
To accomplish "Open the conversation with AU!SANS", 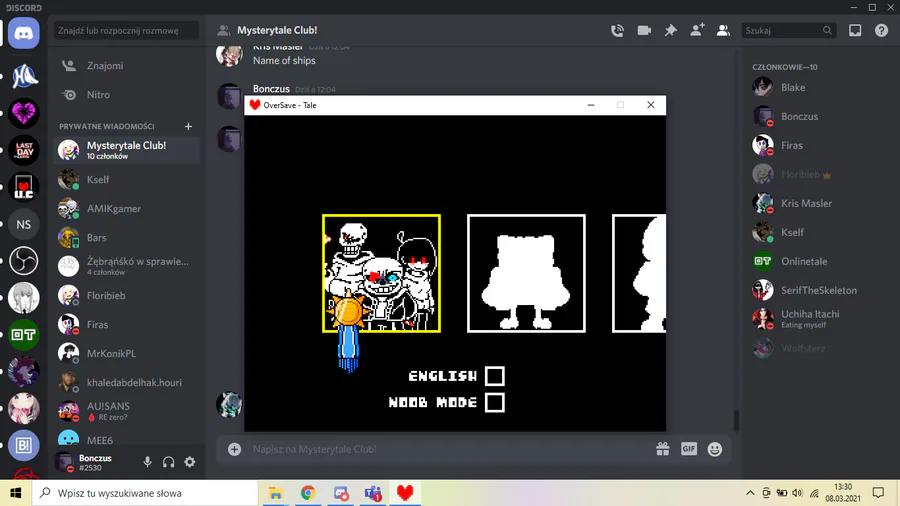I will click(126, 411).
